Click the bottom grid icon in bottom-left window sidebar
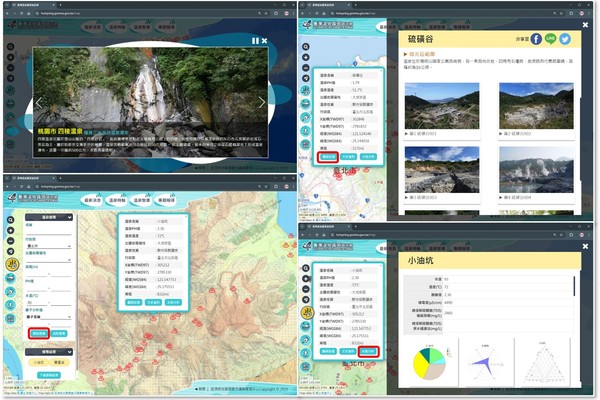The height and width of the screenshot is (400, 600). (x=10, y=318)
